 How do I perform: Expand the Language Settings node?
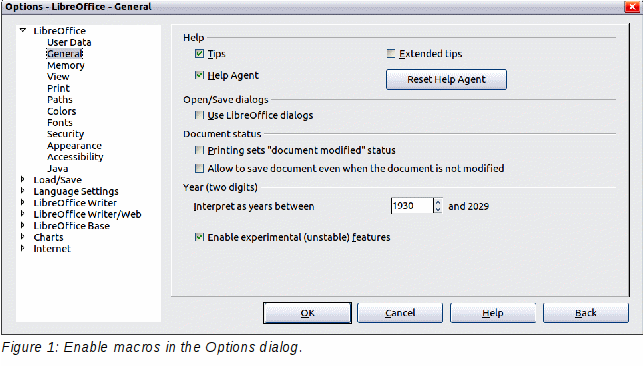(x=23, y=191)
